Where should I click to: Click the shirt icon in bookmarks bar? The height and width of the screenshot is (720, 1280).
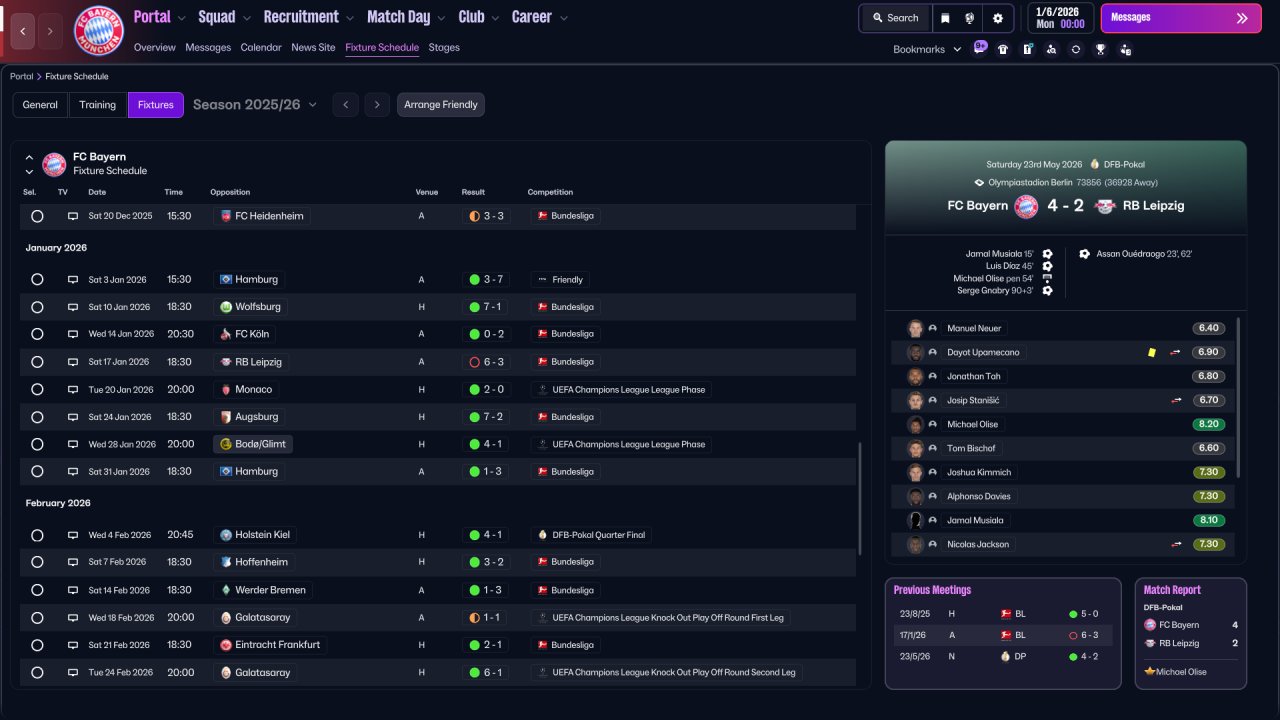coord(1003,49)
